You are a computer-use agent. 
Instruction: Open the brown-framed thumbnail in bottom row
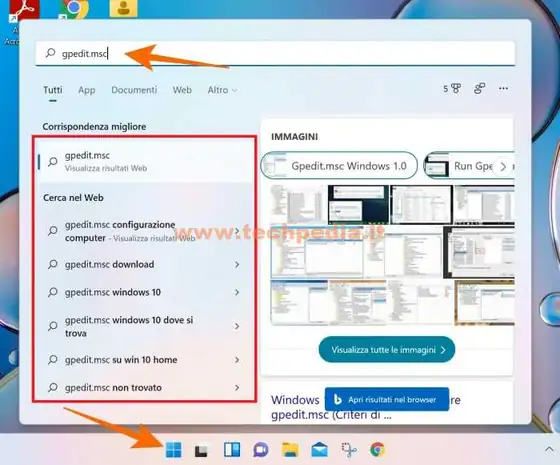[x=484, y=302]
